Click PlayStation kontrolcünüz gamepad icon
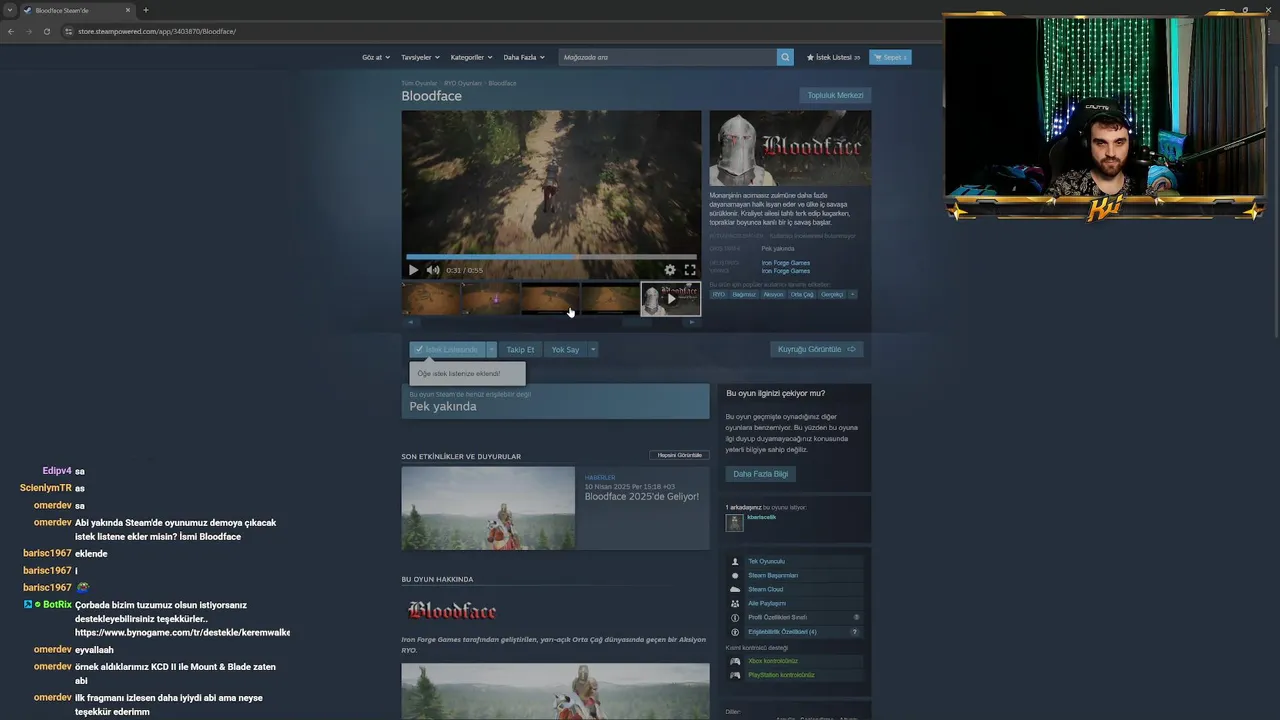This screenshot has width=1280, height=720. [x=735, y=675]
